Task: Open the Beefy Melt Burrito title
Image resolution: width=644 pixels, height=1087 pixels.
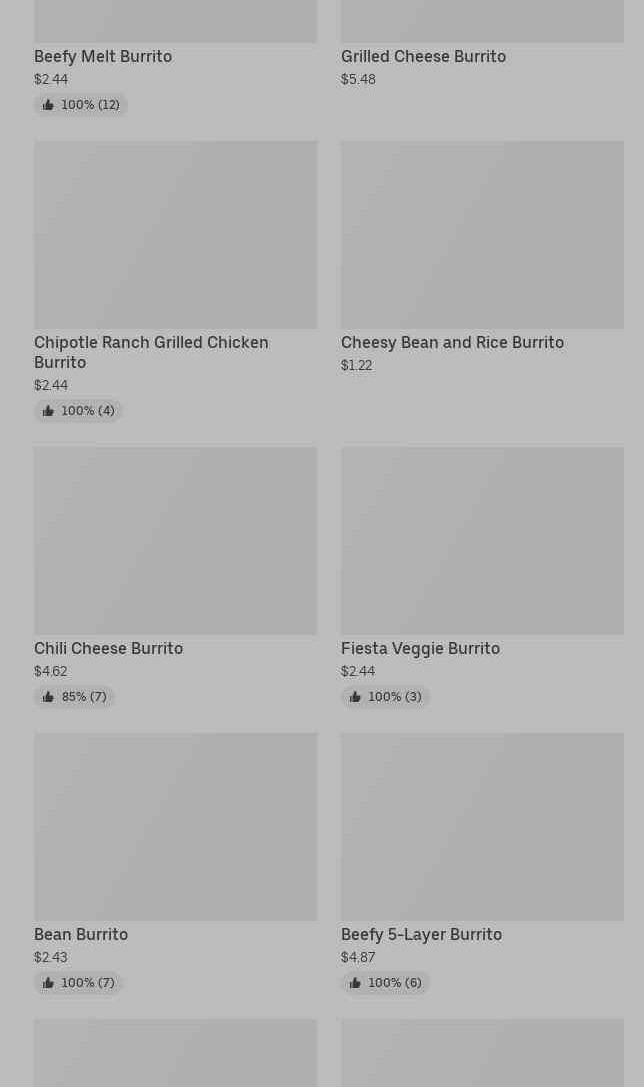Action: pyautogui.click(x=103, y=57)
